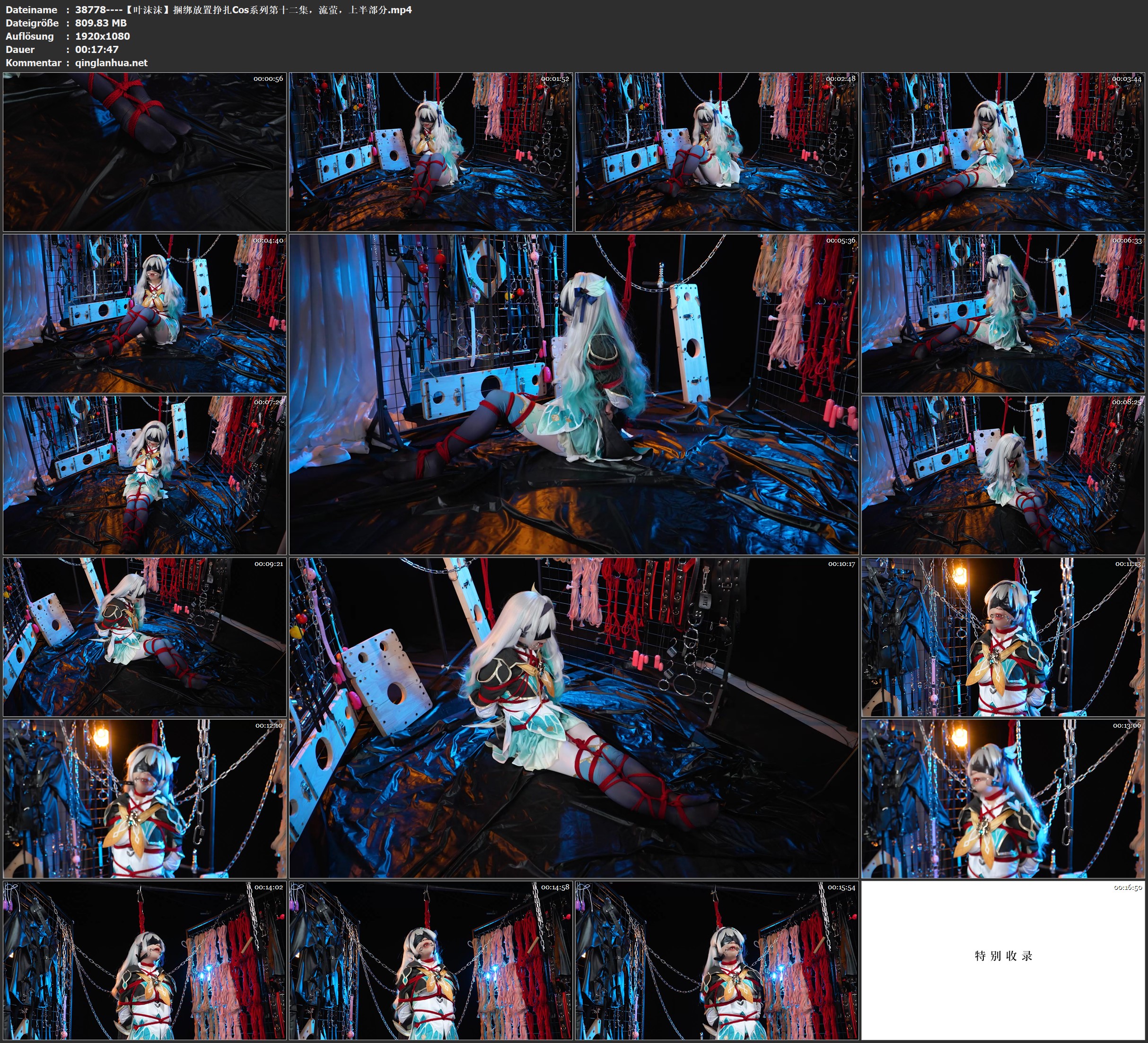Image resolution: width=1148 pixels, height=1043 pixels.
Task: Click the Dateiname .mp4 file name text
Action: pyautogui.click(x=243, y=9)
